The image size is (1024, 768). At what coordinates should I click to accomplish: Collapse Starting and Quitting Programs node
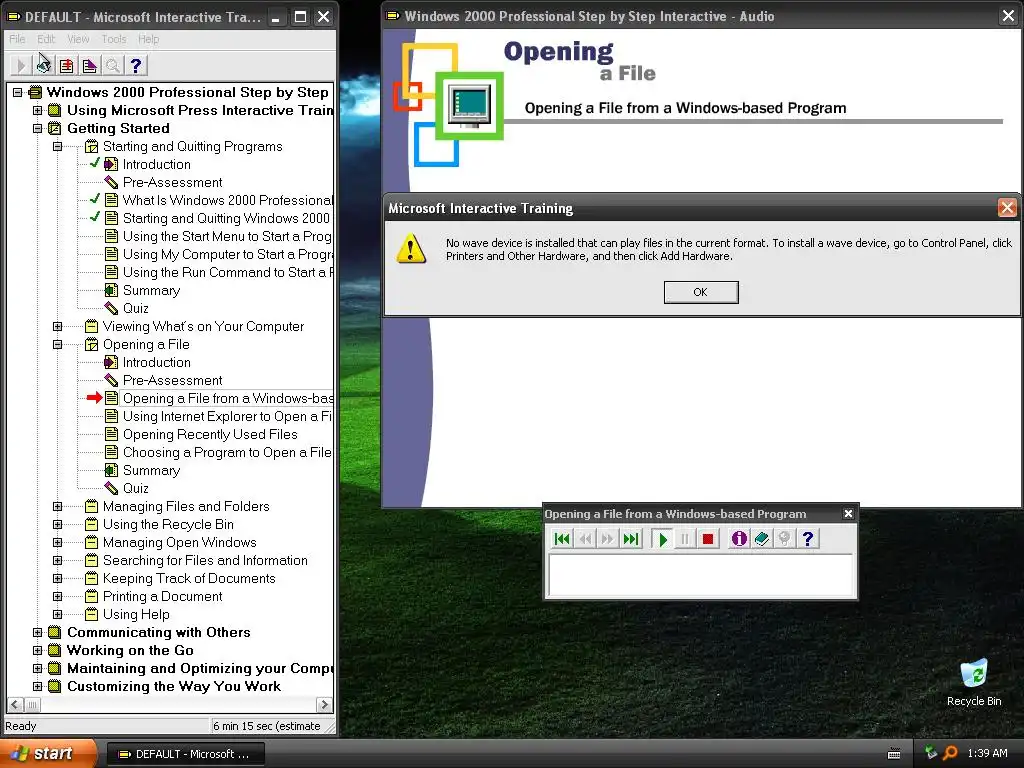click(x=57, y=146)
